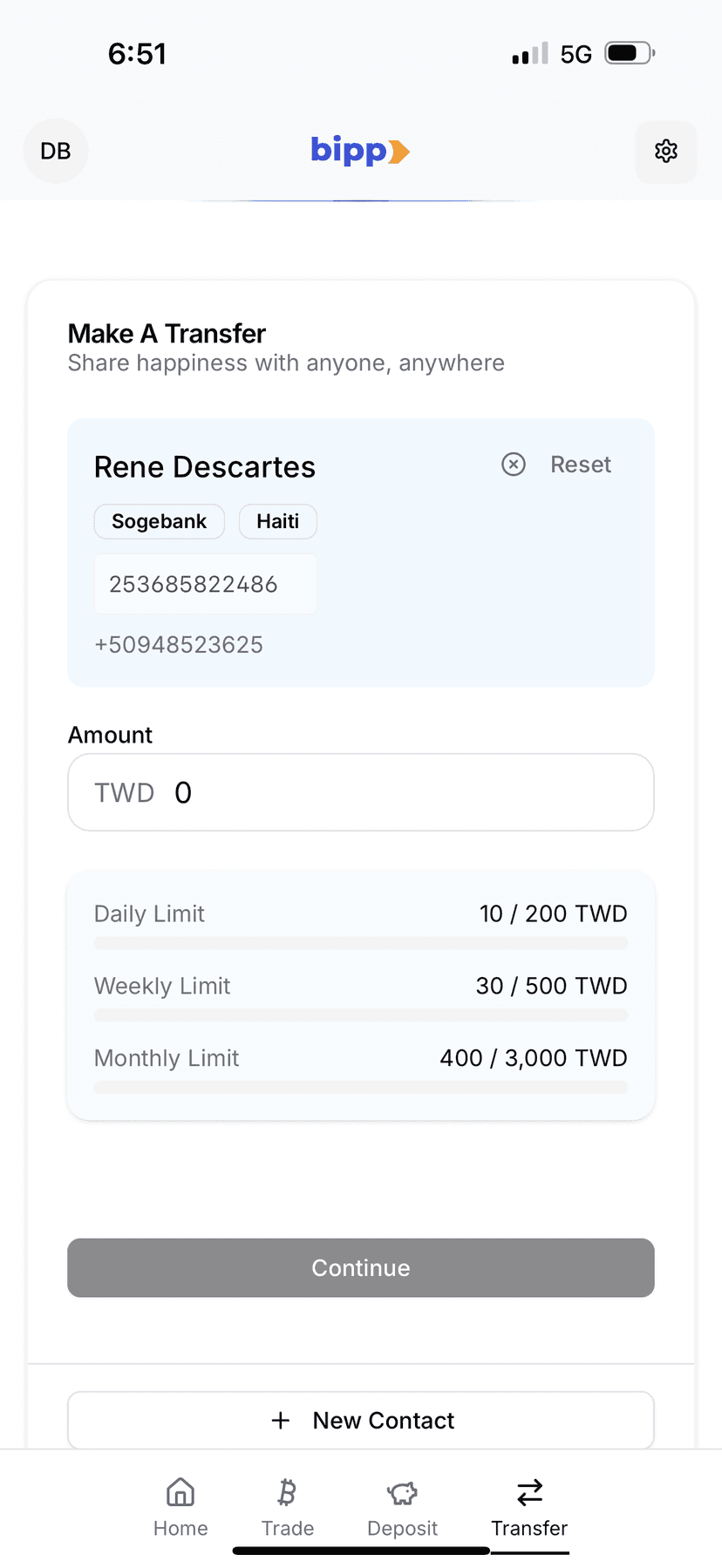
Task: Select the account number 253685822486 box
Action: point(205,584)
